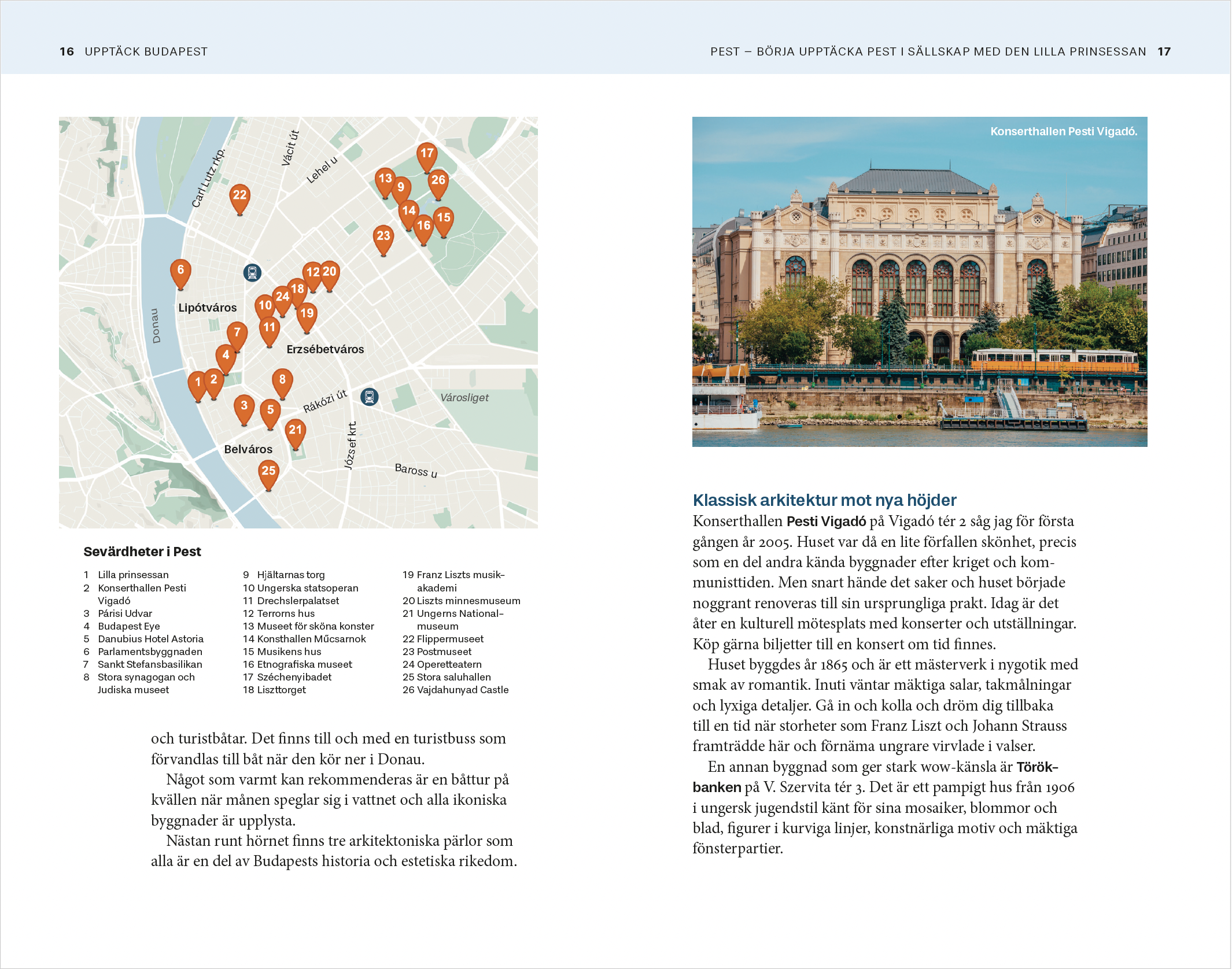Select map marker 6 by the Danube
1232x969 pixels.
(180, 271)
